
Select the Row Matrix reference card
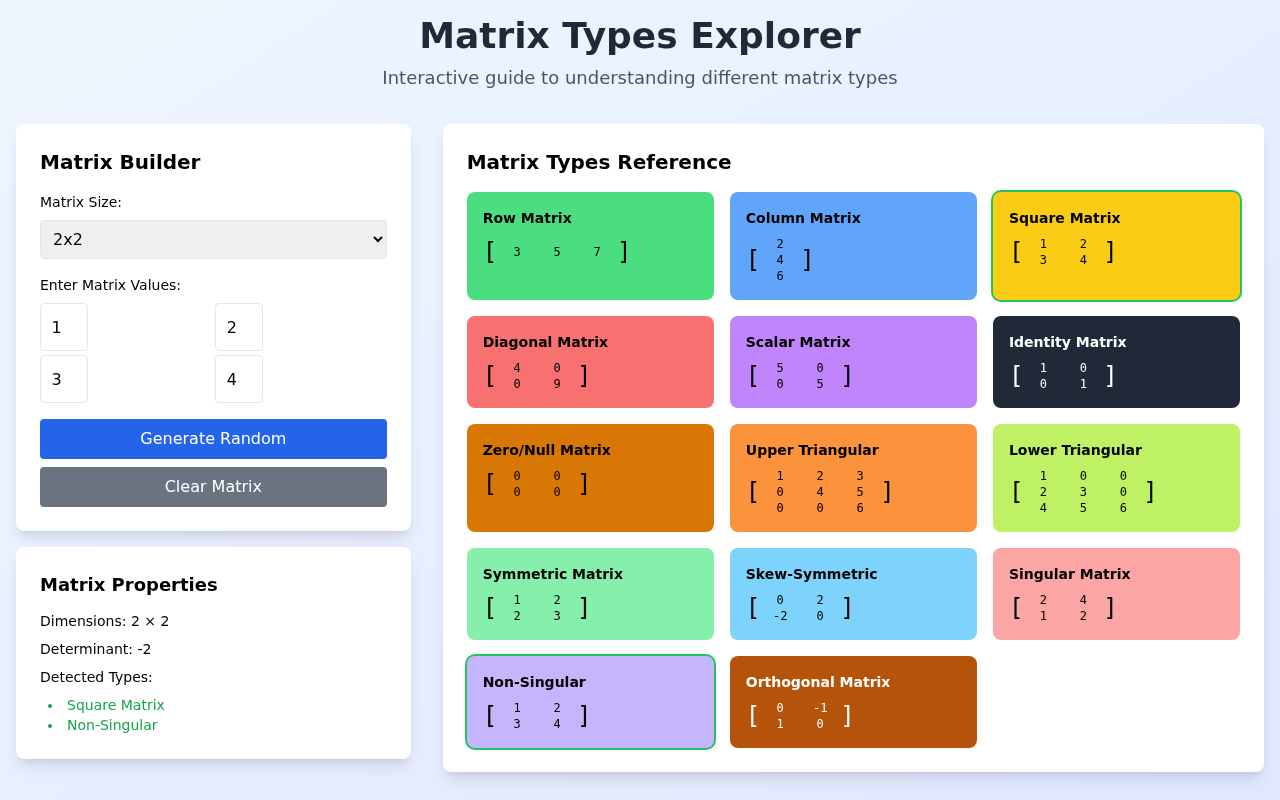tap(590, 245)
